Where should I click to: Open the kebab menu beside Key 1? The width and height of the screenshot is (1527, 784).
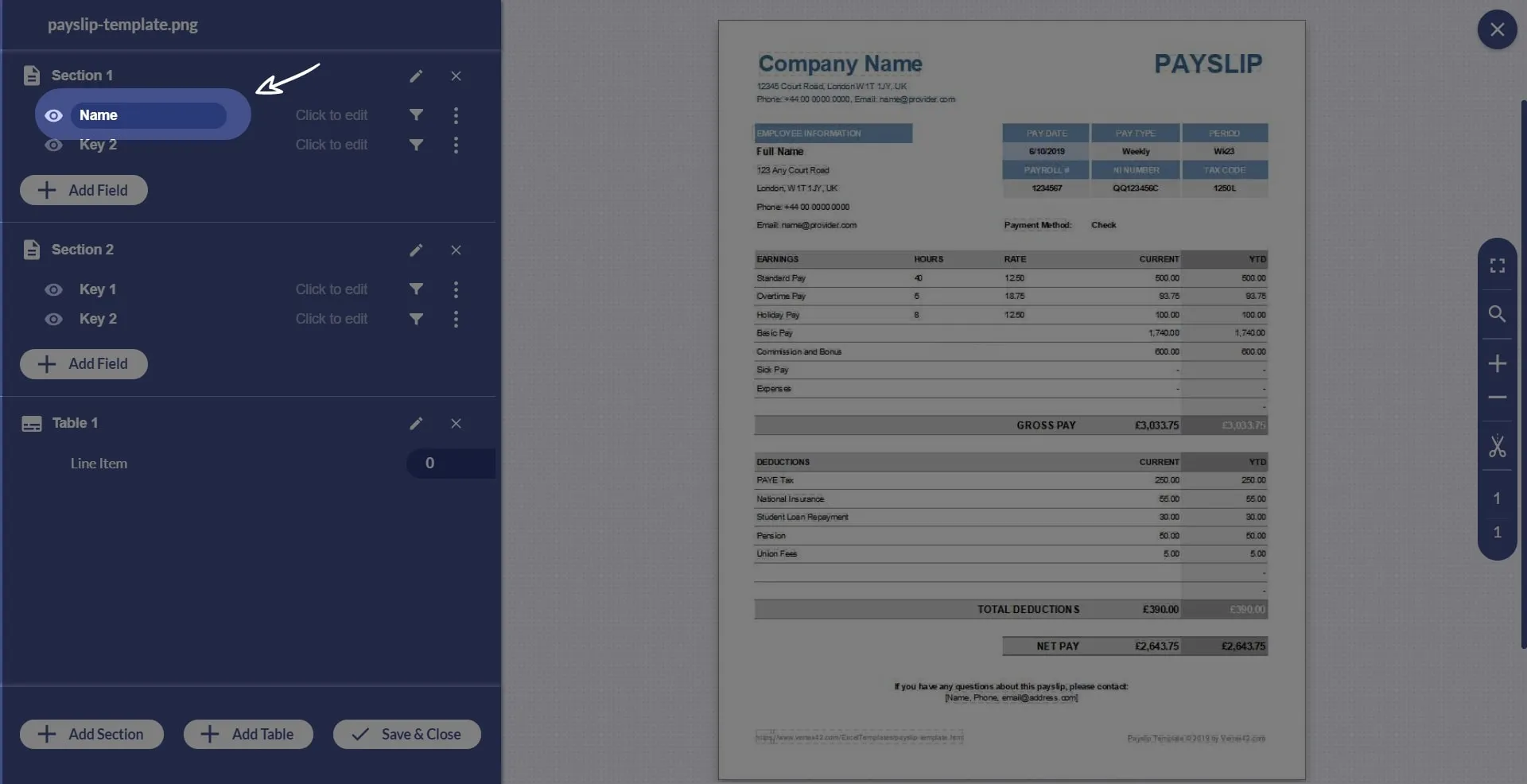pyautogui.click(x=456, y=289)
